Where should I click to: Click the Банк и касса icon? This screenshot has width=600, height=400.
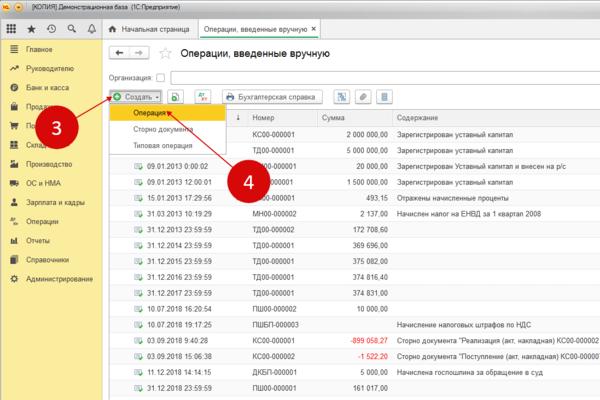pyautogui.click(x=14, y=87)
